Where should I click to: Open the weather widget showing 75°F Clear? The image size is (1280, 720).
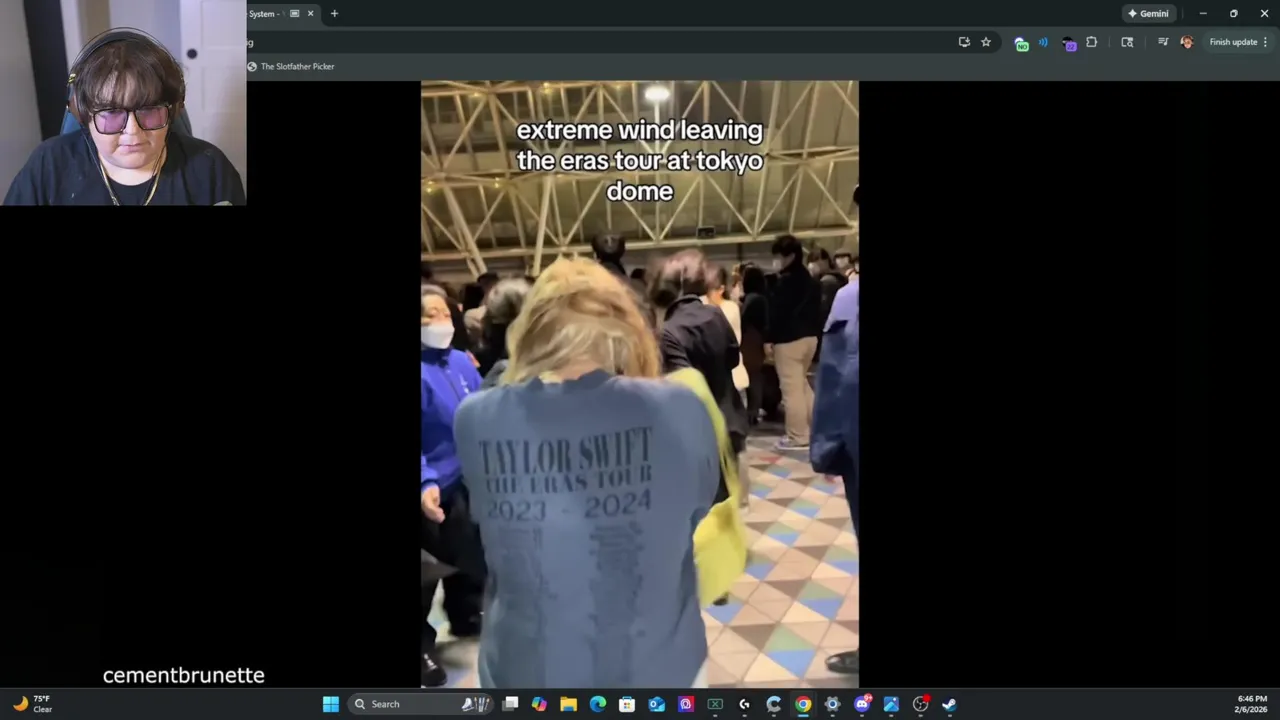tap(32, 704)
